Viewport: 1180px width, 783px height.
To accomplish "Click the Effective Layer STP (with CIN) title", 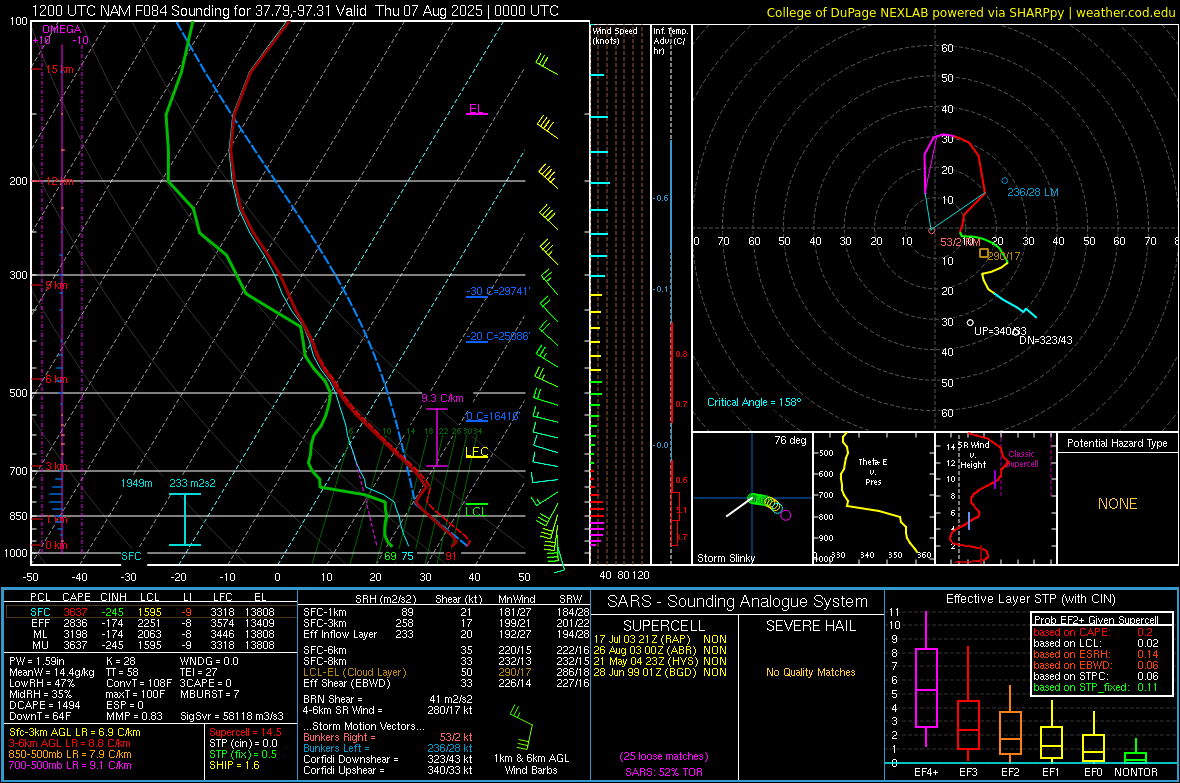I will tap(1031, 599).
